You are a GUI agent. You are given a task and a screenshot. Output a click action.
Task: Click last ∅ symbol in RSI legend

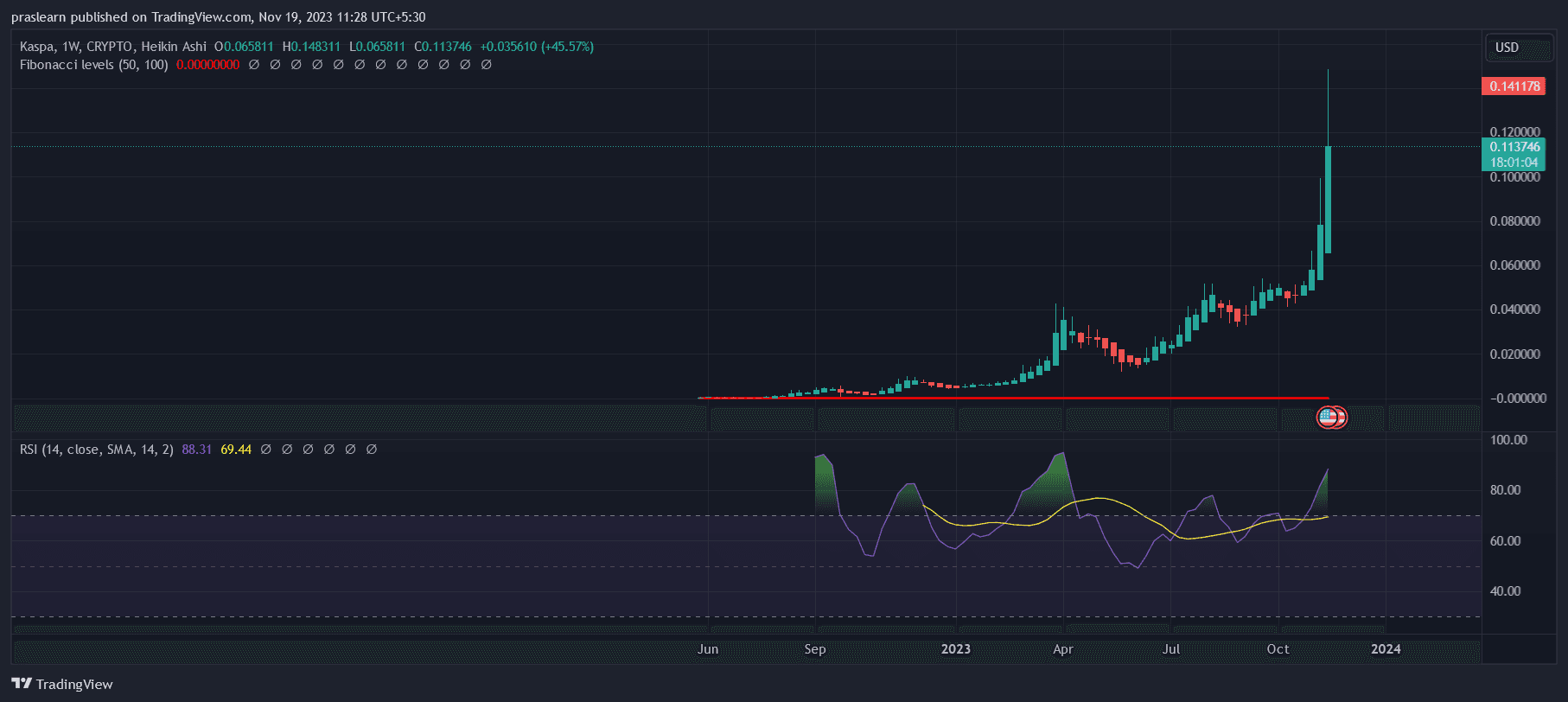(x=372, y=450)
